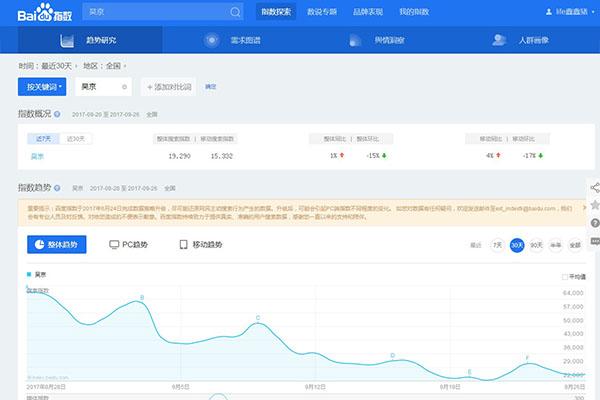600x400 pixels.
Task: Click the search magnifier icon
Action: pos(234,12)
